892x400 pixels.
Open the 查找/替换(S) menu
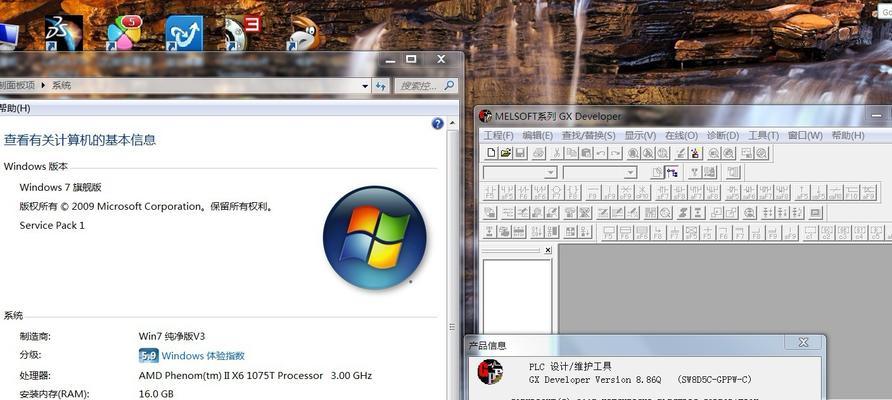click(589, 135)
